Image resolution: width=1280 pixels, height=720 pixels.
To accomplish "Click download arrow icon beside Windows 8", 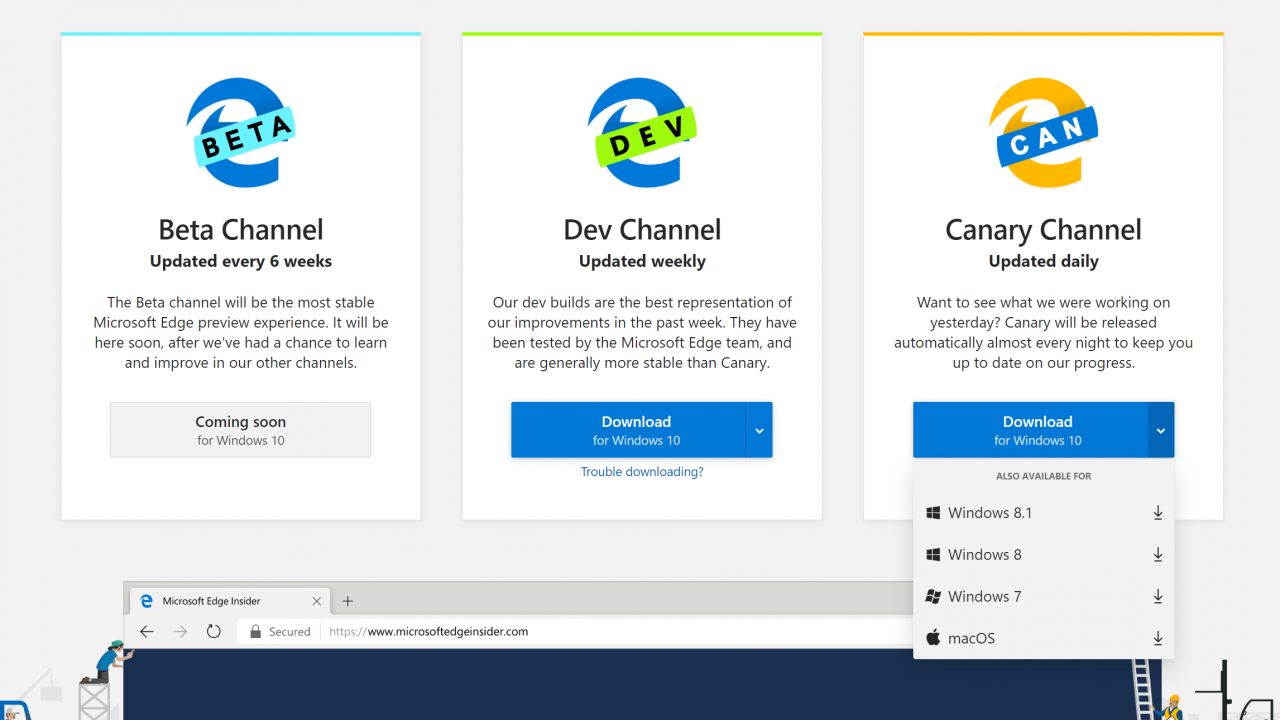I will (x=1158, y=555).
